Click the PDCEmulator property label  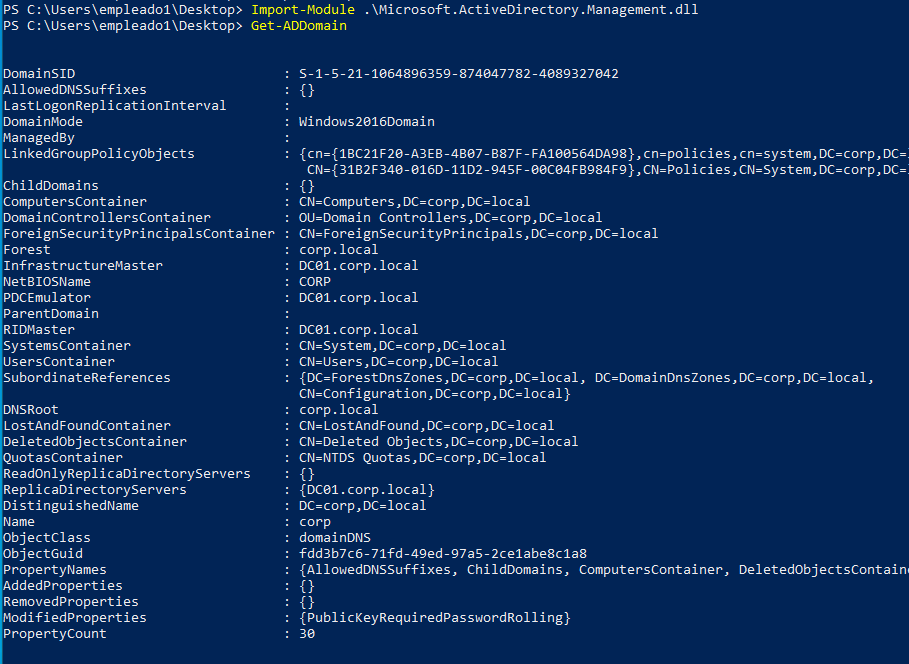click(x=47, y=297)
